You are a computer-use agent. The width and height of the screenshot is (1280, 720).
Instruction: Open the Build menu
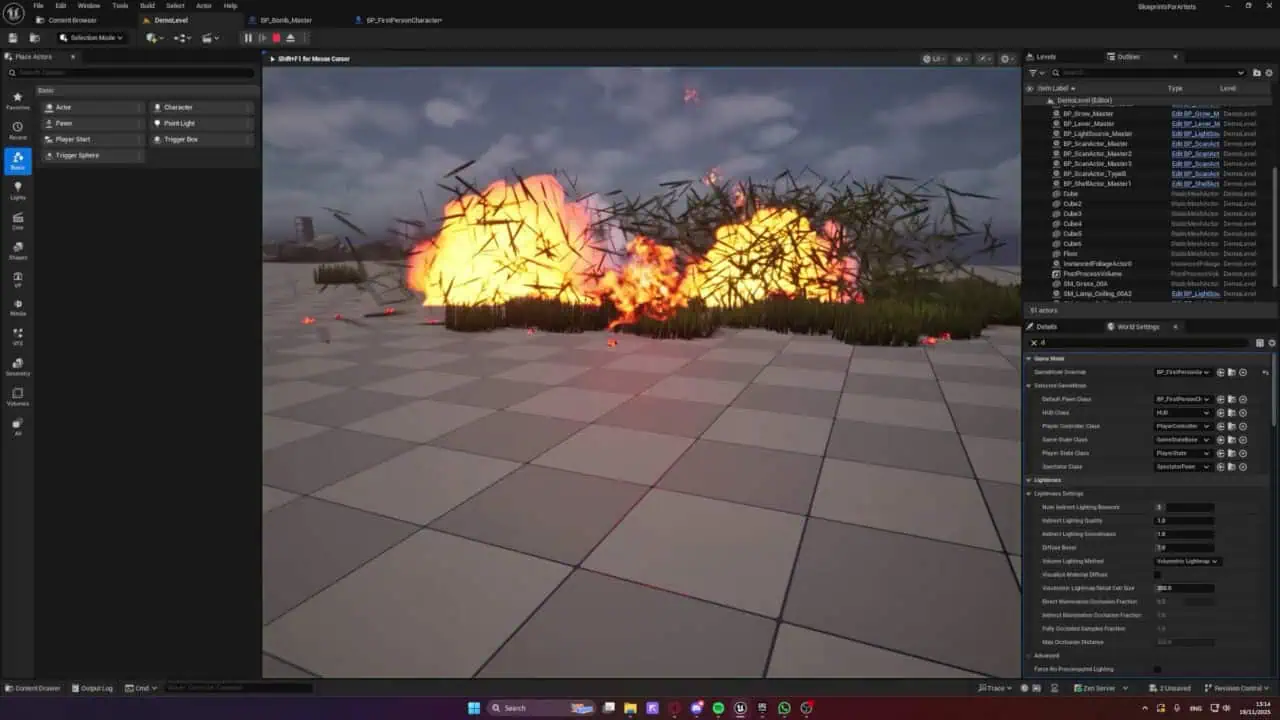pyautogui.click(x=147, y=6)
